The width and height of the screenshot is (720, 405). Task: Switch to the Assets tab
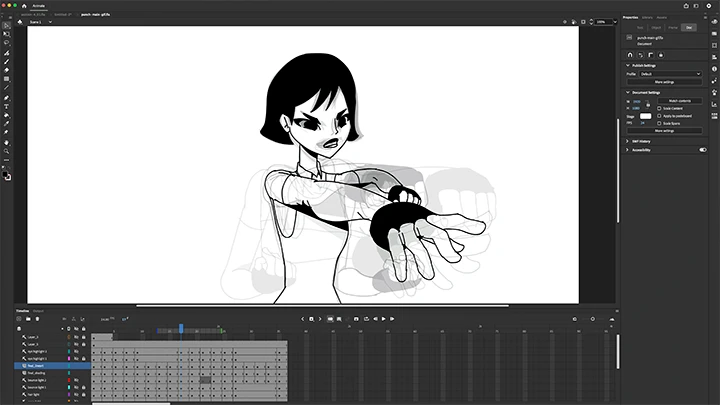point(661,17)
